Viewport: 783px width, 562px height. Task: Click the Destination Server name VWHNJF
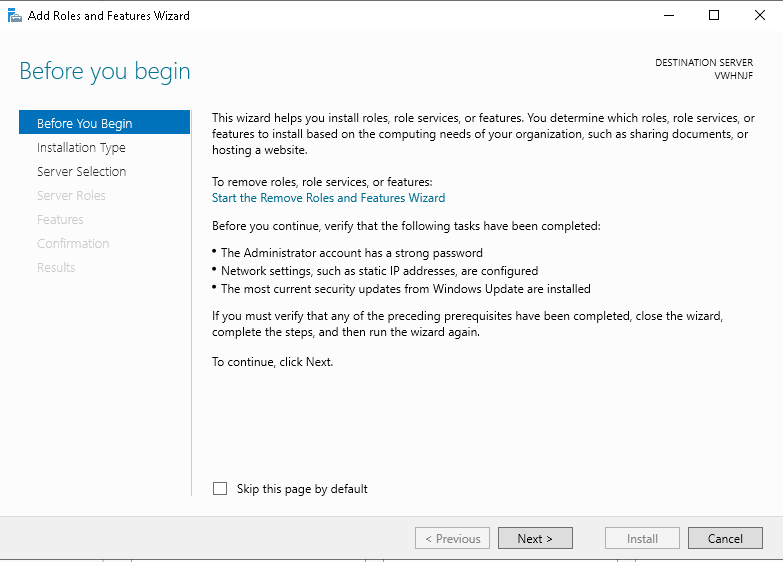(733, 75)
